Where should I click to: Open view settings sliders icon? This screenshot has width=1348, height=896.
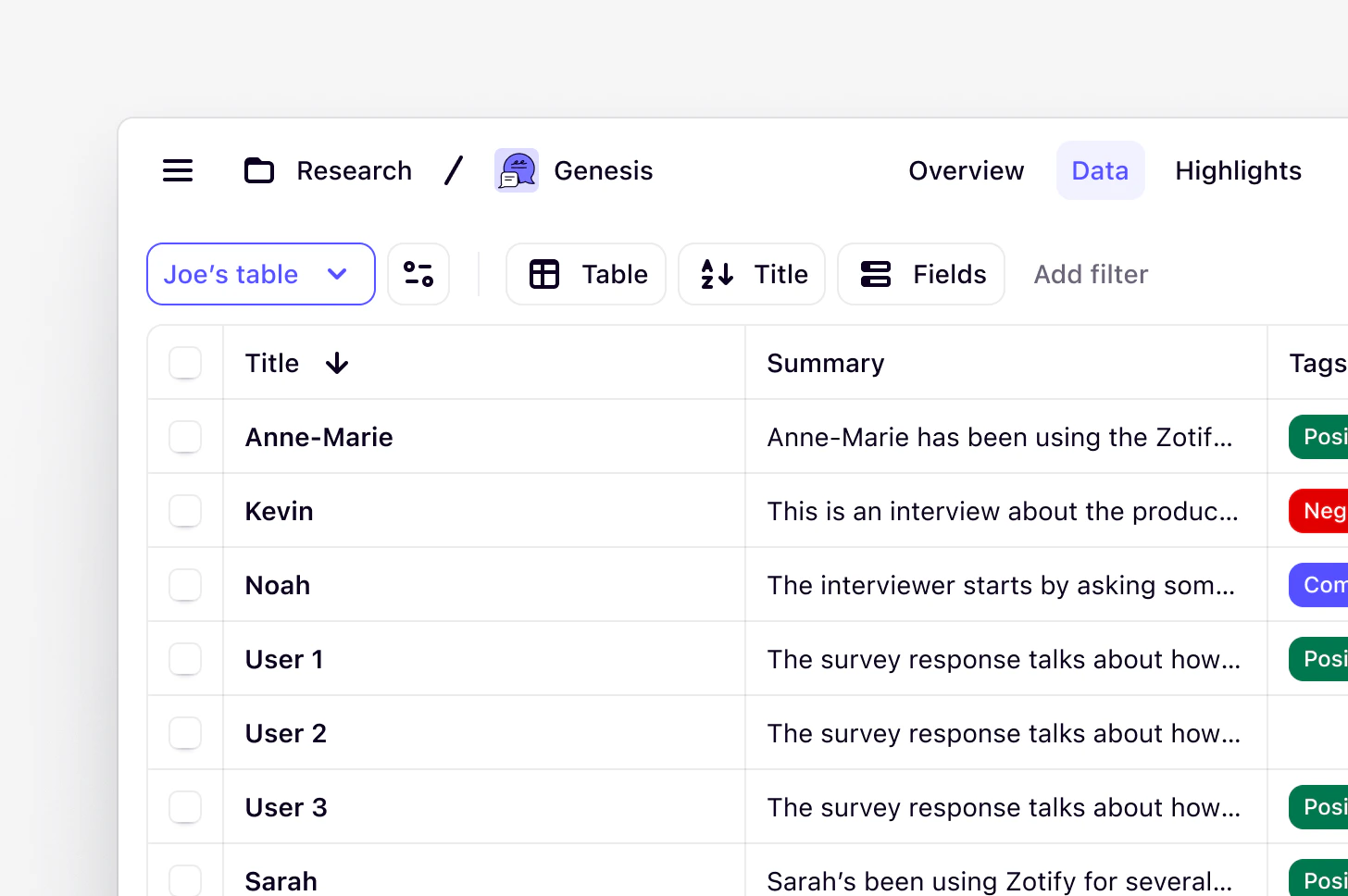[418, 274]
